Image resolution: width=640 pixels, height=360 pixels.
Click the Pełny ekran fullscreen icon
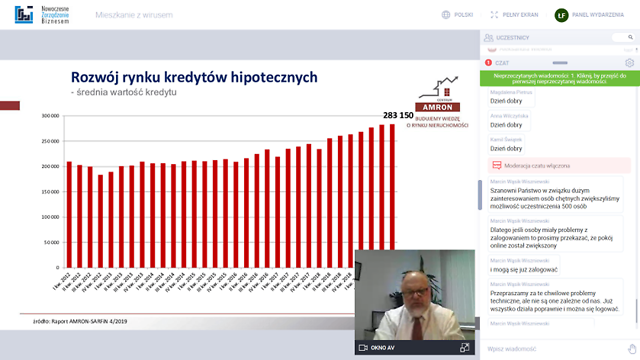coord(494,15)
